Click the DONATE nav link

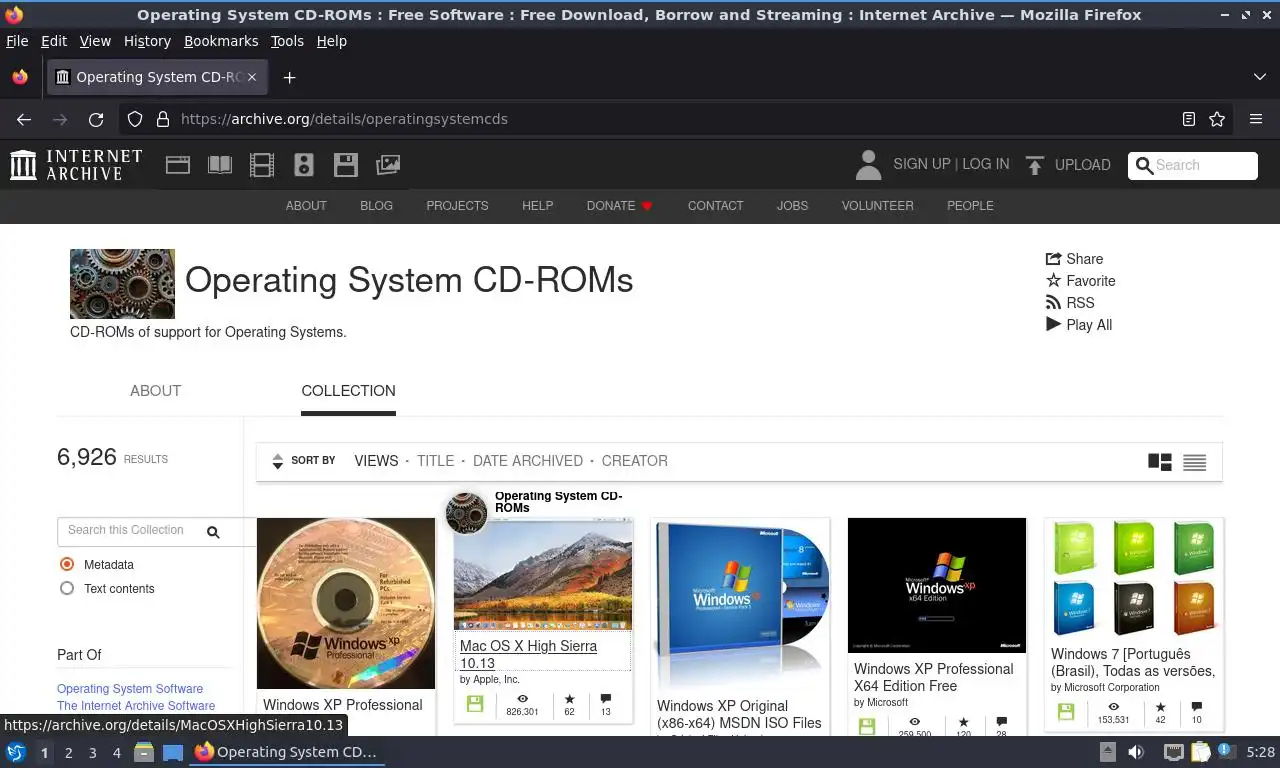pyautogui.click(x=619, y=206)
